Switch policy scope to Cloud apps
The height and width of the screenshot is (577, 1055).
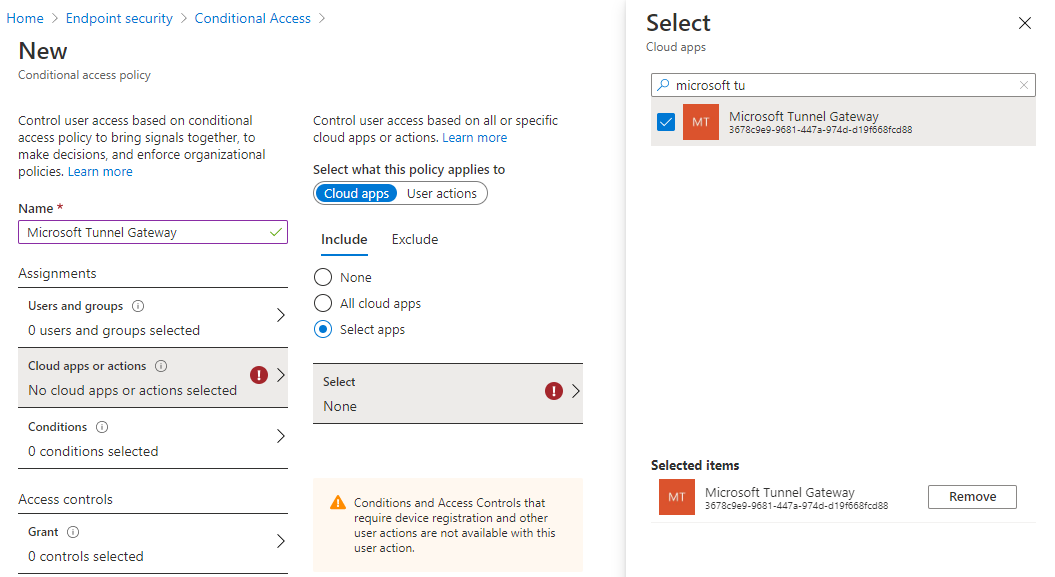tap(356, 193)
